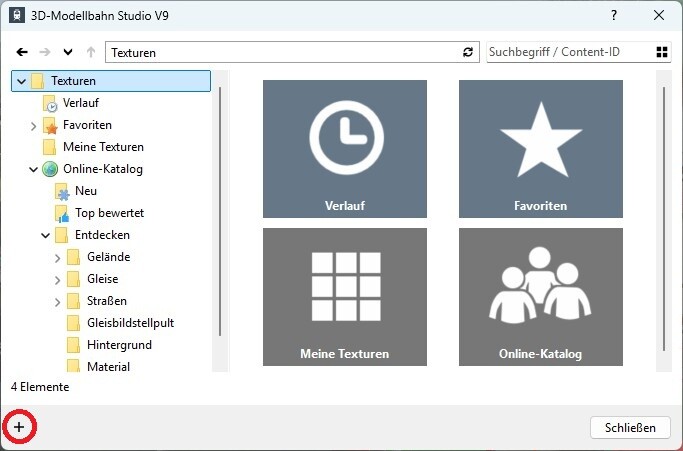
Task: Select Verlauf in the folder tree
Action: tap(81, 103)
